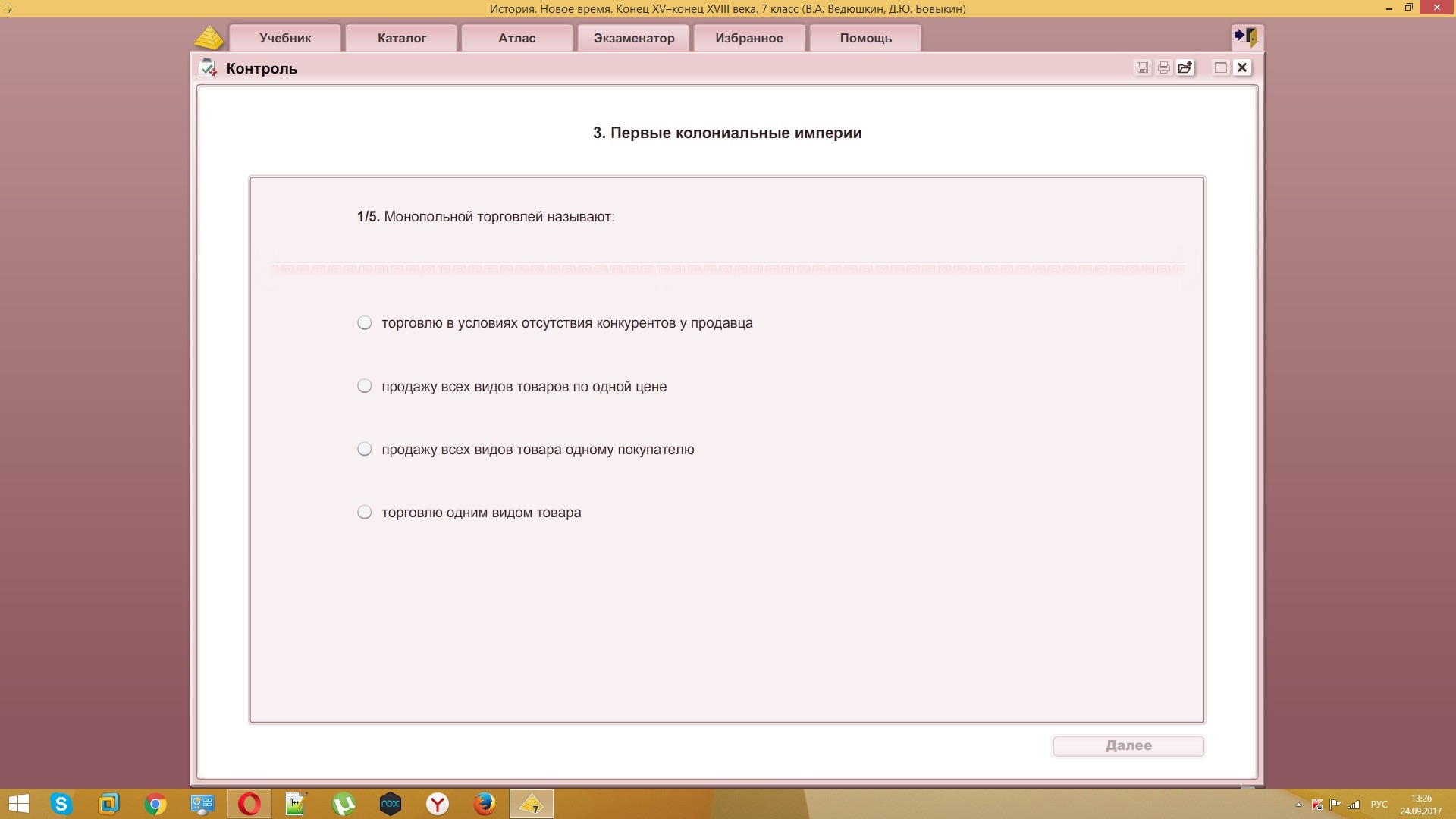Image resolution: width=1456 pixels, height=819 pixels.
Task: Switch to the Учебник tab
Action: pyautogui.click(x=285, y=38)
